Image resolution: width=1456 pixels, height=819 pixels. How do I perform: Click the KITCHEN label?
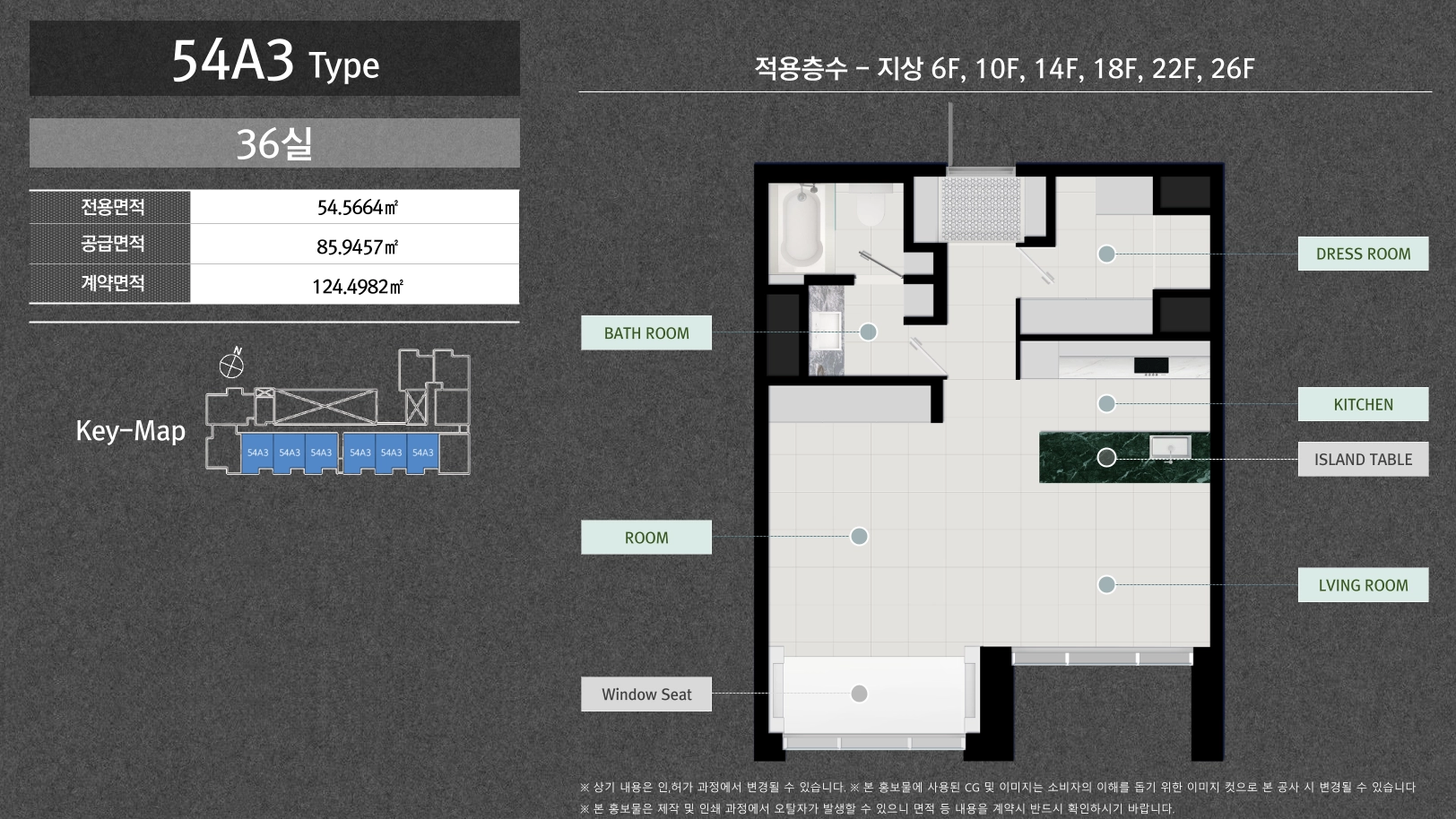[1363, 405]
